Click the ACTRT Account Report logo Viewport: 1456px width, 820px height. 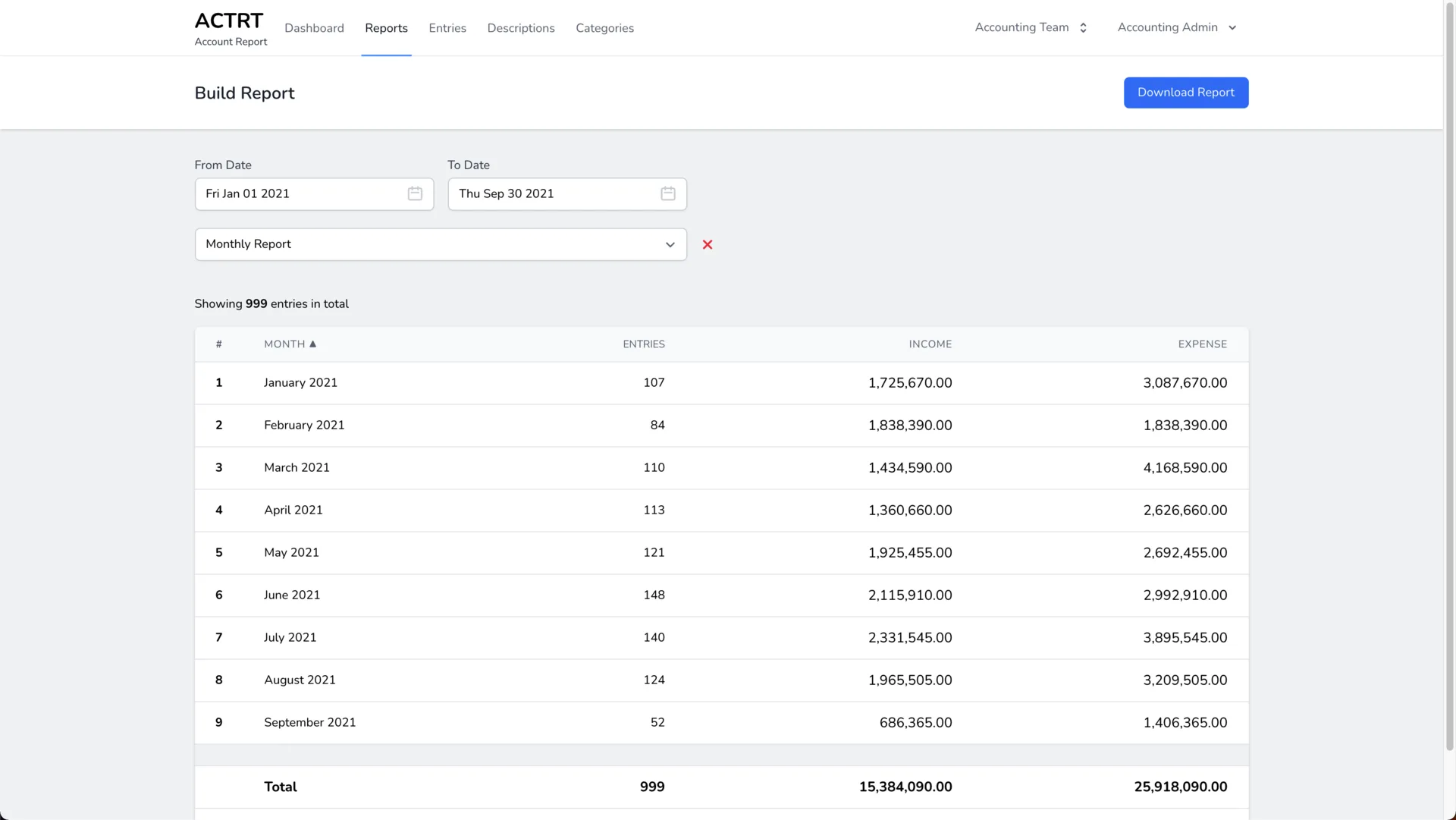(x=231, y=28)
